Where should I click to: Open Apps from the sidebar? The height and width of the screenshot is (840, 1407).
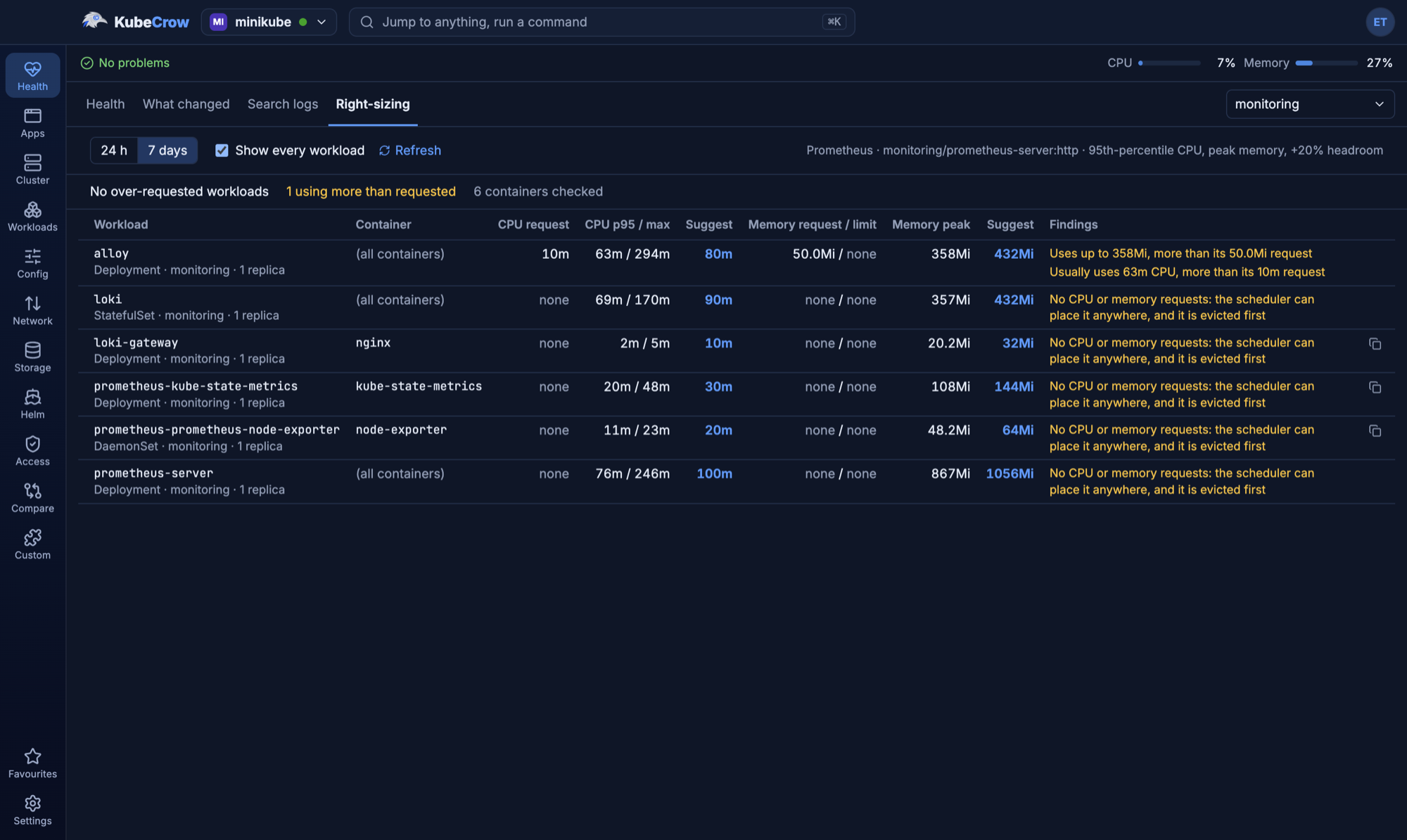[32, 123]
